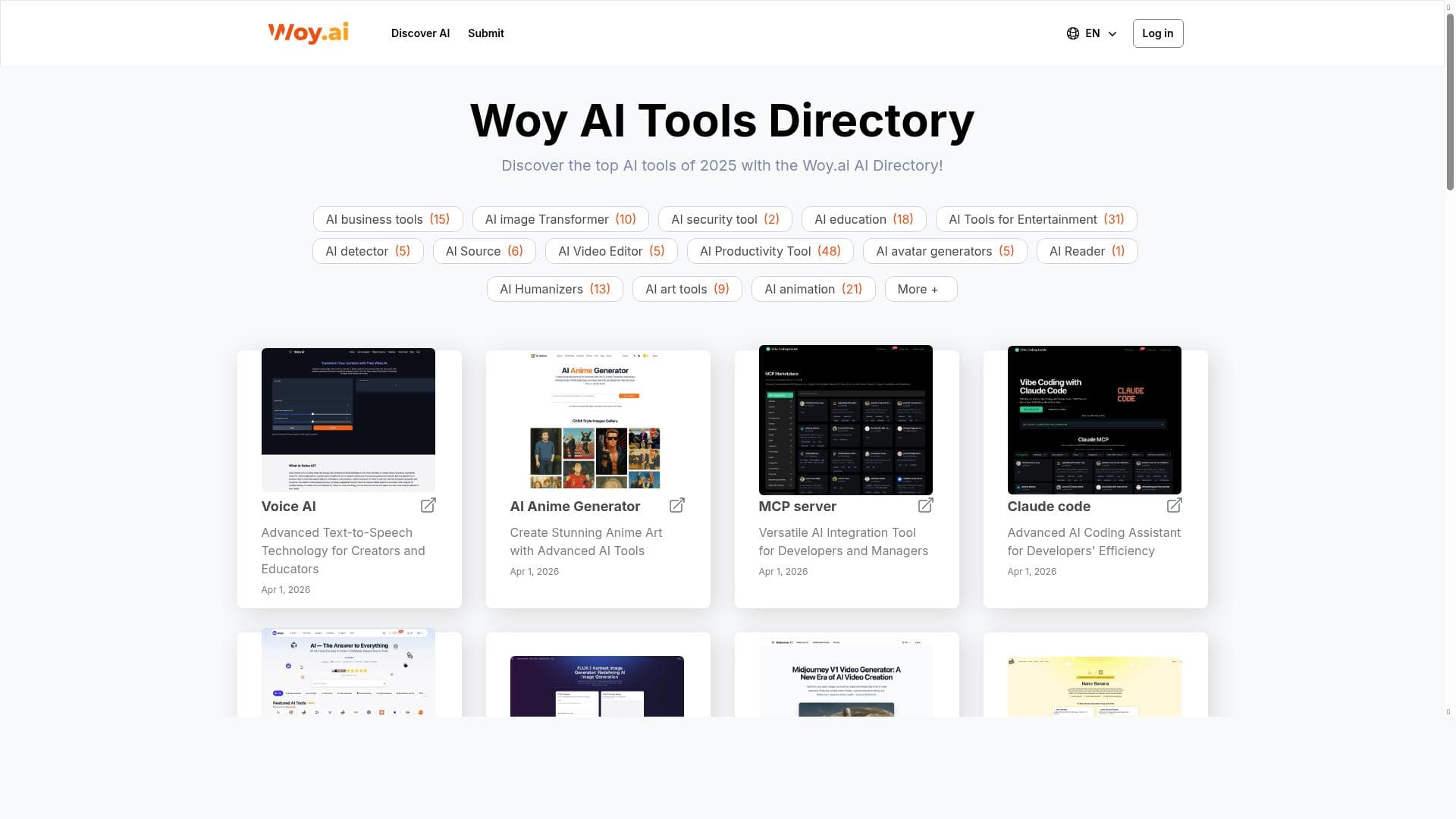Screen dimensions: 1456x819
Task: Click the Claude code screenshot thumbnail
Action: (x=1094, y=420)
